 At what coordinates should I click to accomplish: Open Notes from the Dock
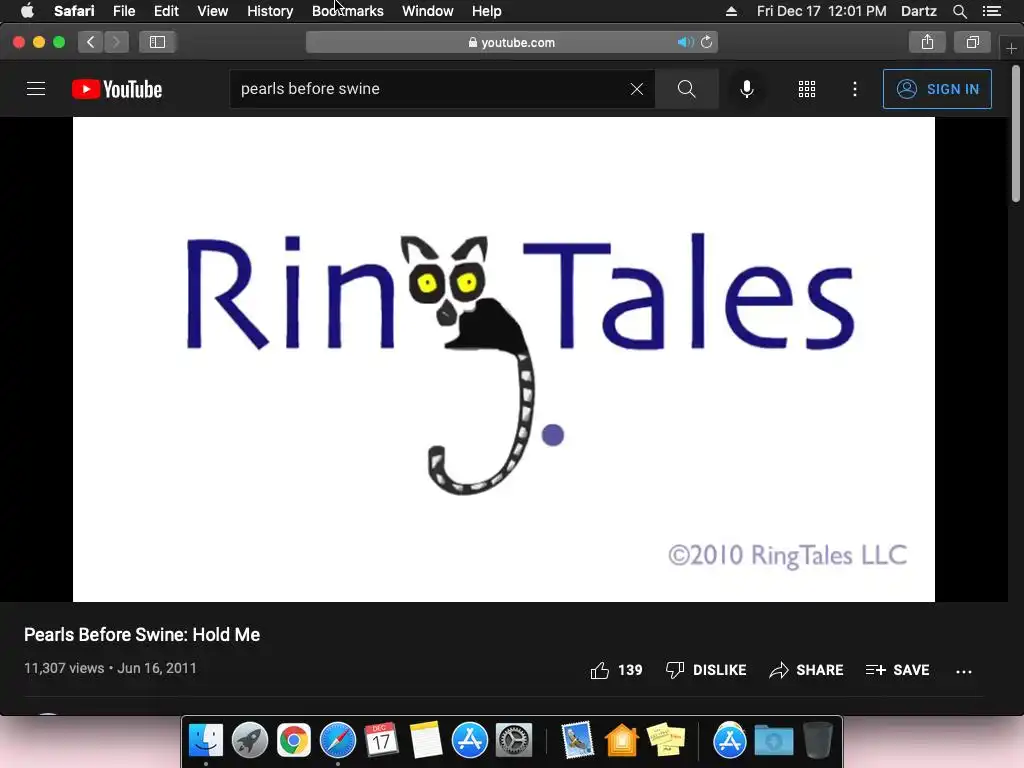pyautogui.click(x=426, y=741)
